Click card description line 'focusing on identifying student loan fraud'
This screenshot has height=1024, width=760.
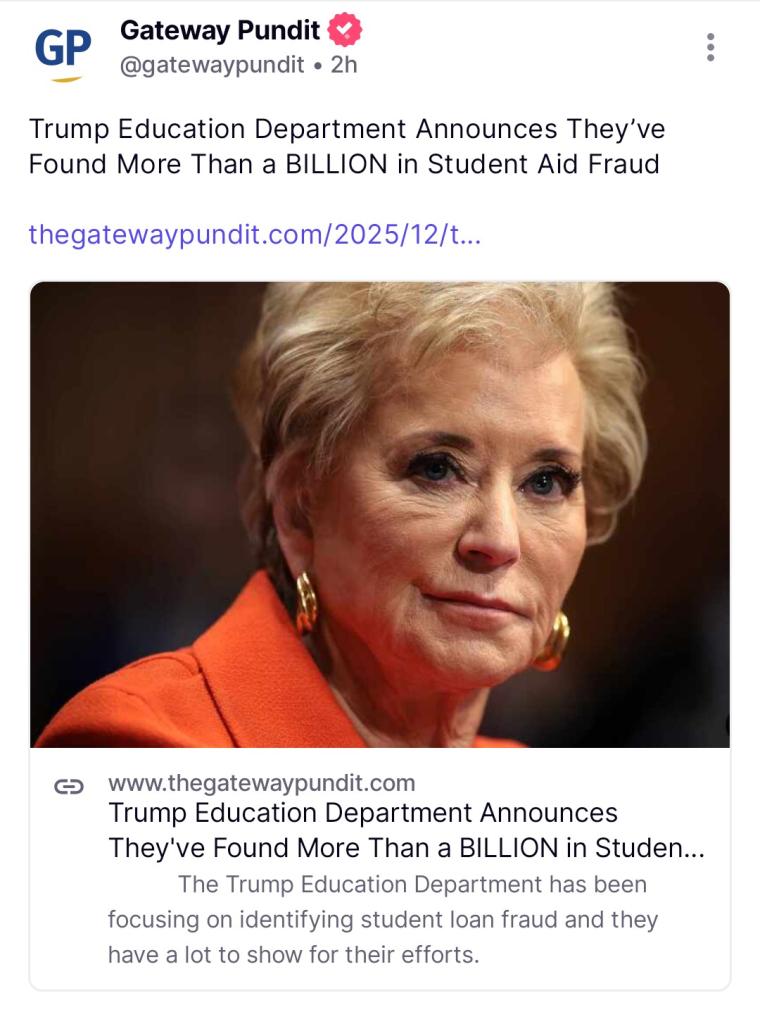[382, 920]
